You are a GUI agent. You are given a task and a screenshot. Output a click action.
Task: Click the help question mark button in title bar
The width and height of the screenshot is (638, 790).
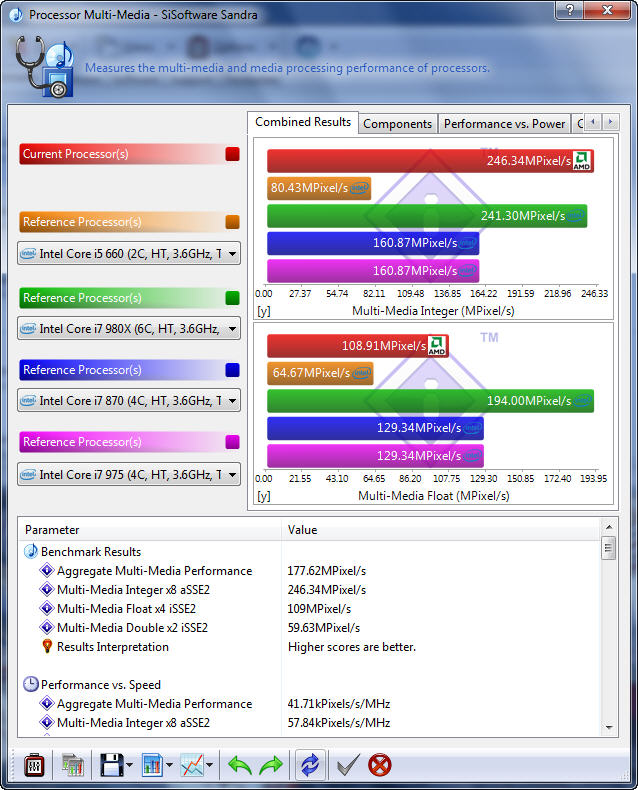coord(569,10)
